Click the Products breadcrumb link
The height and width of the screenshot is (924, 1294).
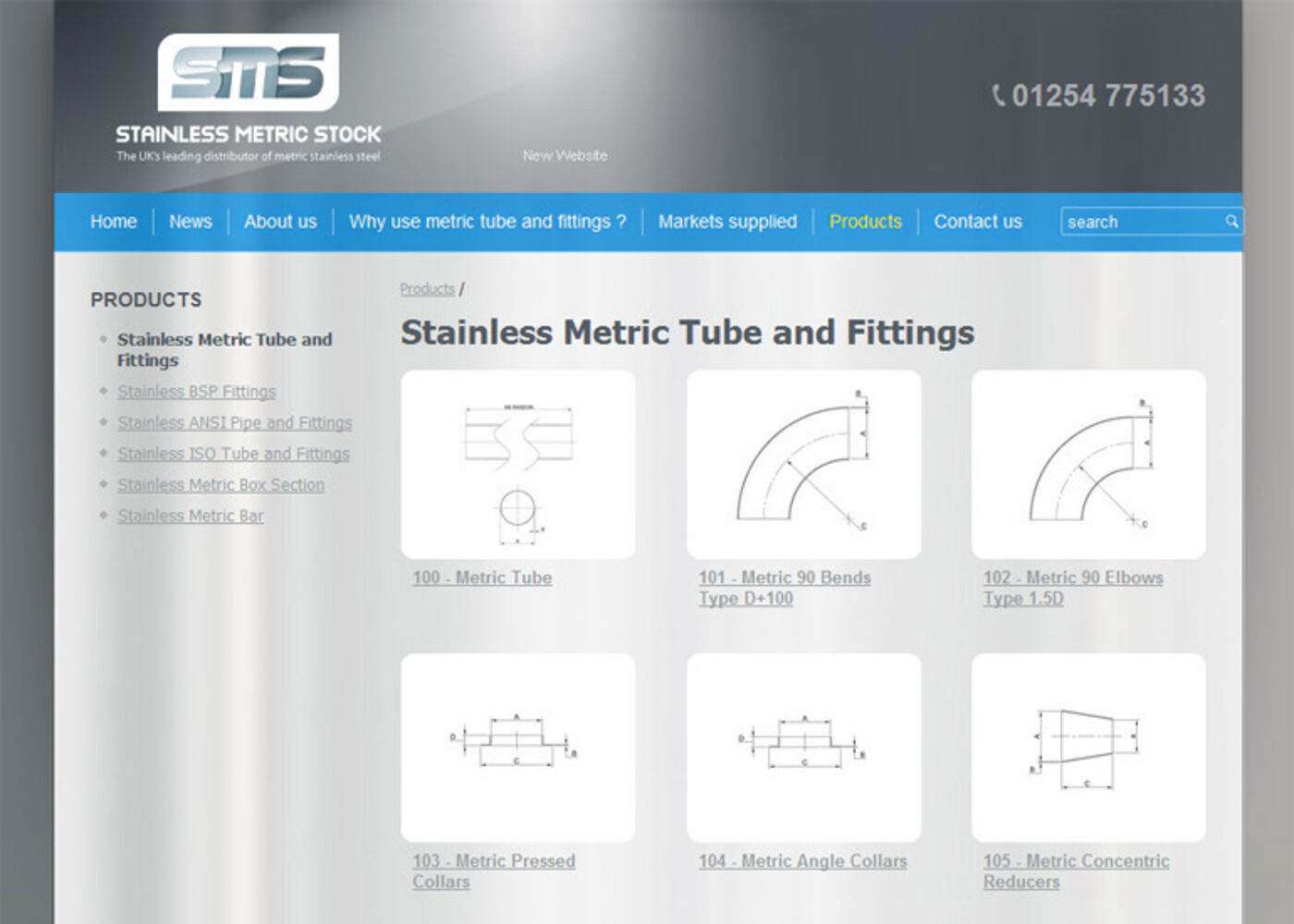tap(427, 289)
